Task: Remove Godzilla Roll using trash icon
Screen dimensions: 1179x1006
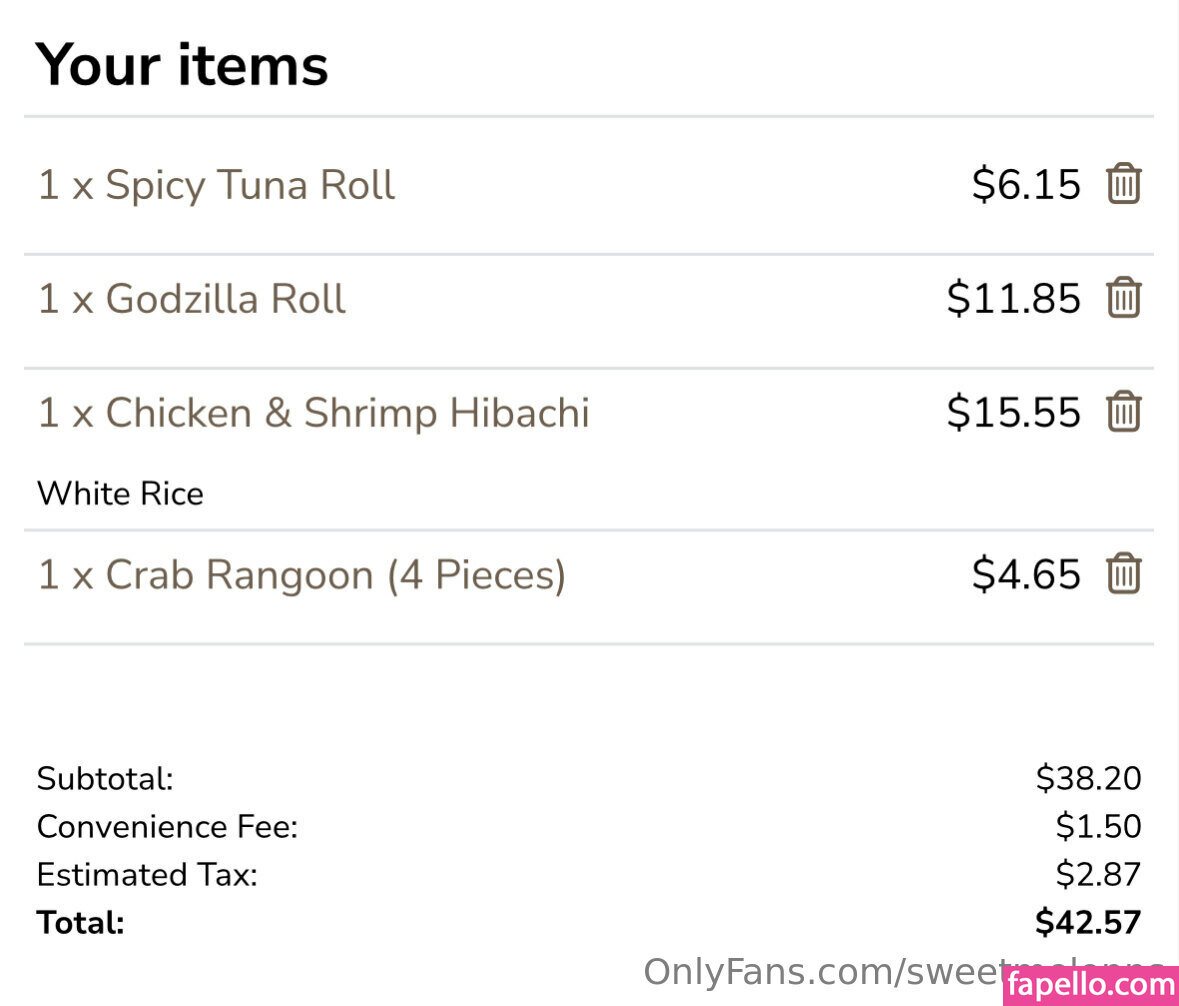Action: point(1123,299)
